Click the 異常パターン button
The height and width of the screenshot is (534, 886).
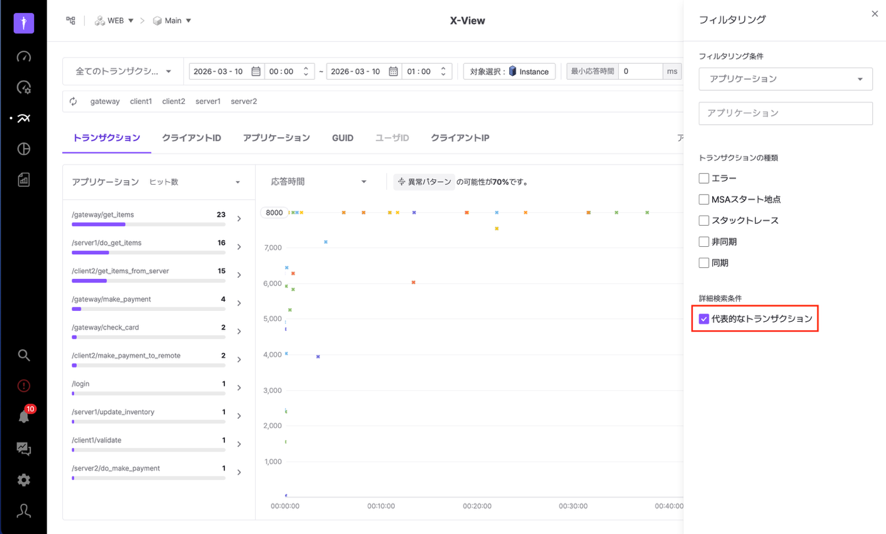tap(424, 182)
